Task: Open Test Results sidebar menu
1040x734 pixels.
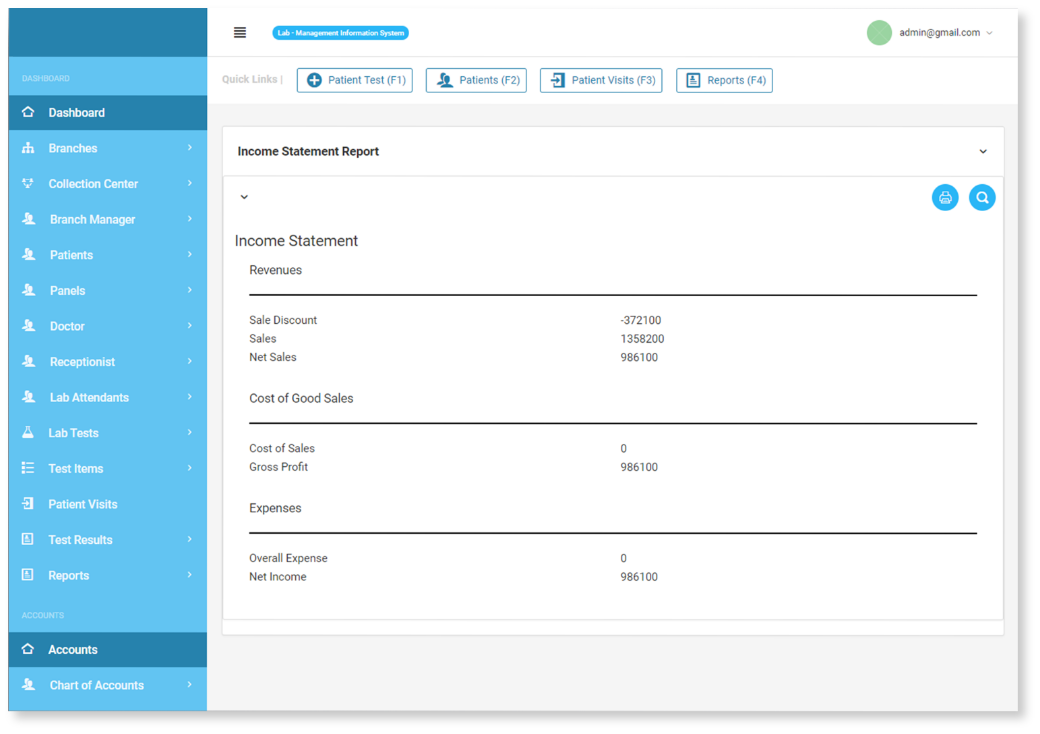Action: click(107, 540)
